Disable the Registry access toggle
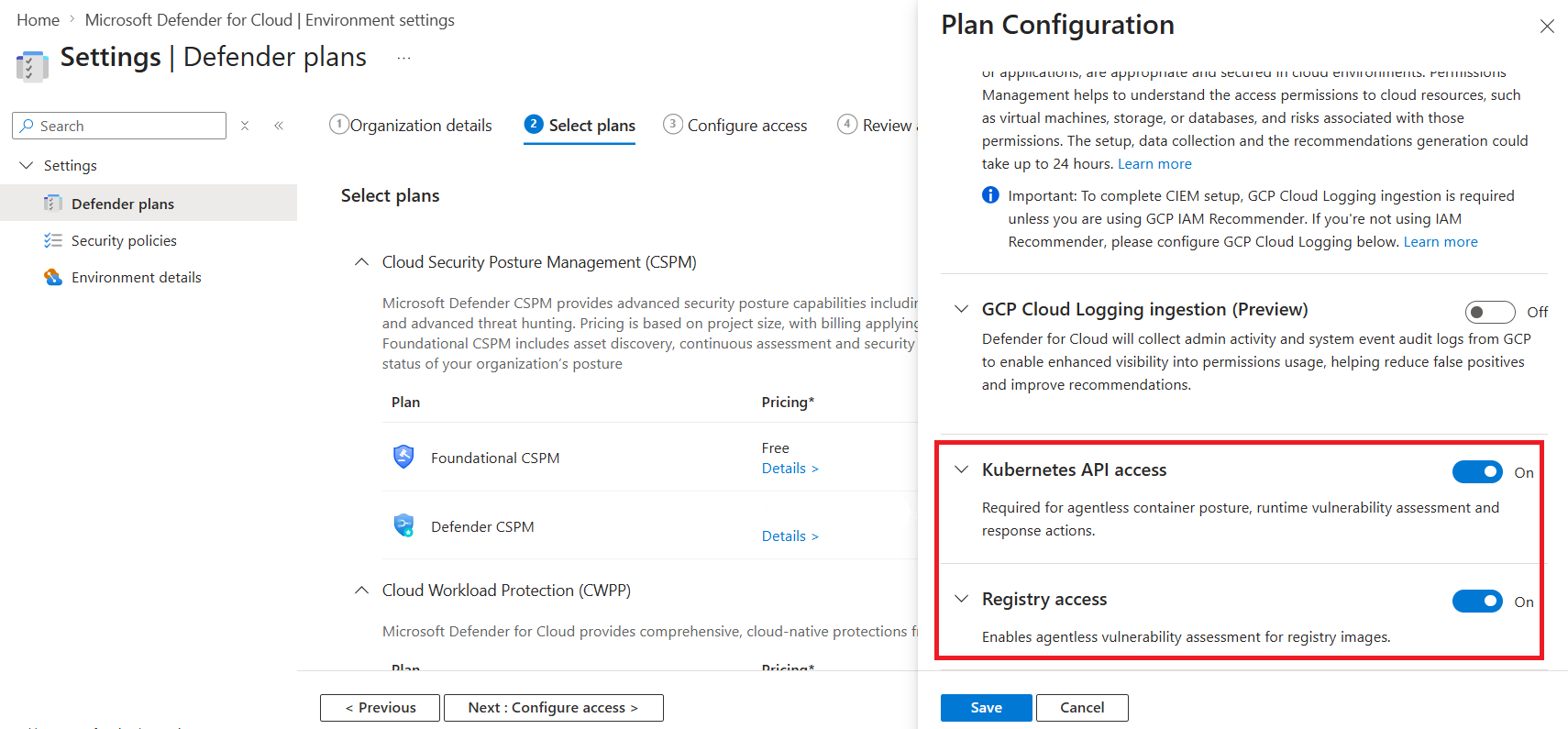 (1477, 602)
